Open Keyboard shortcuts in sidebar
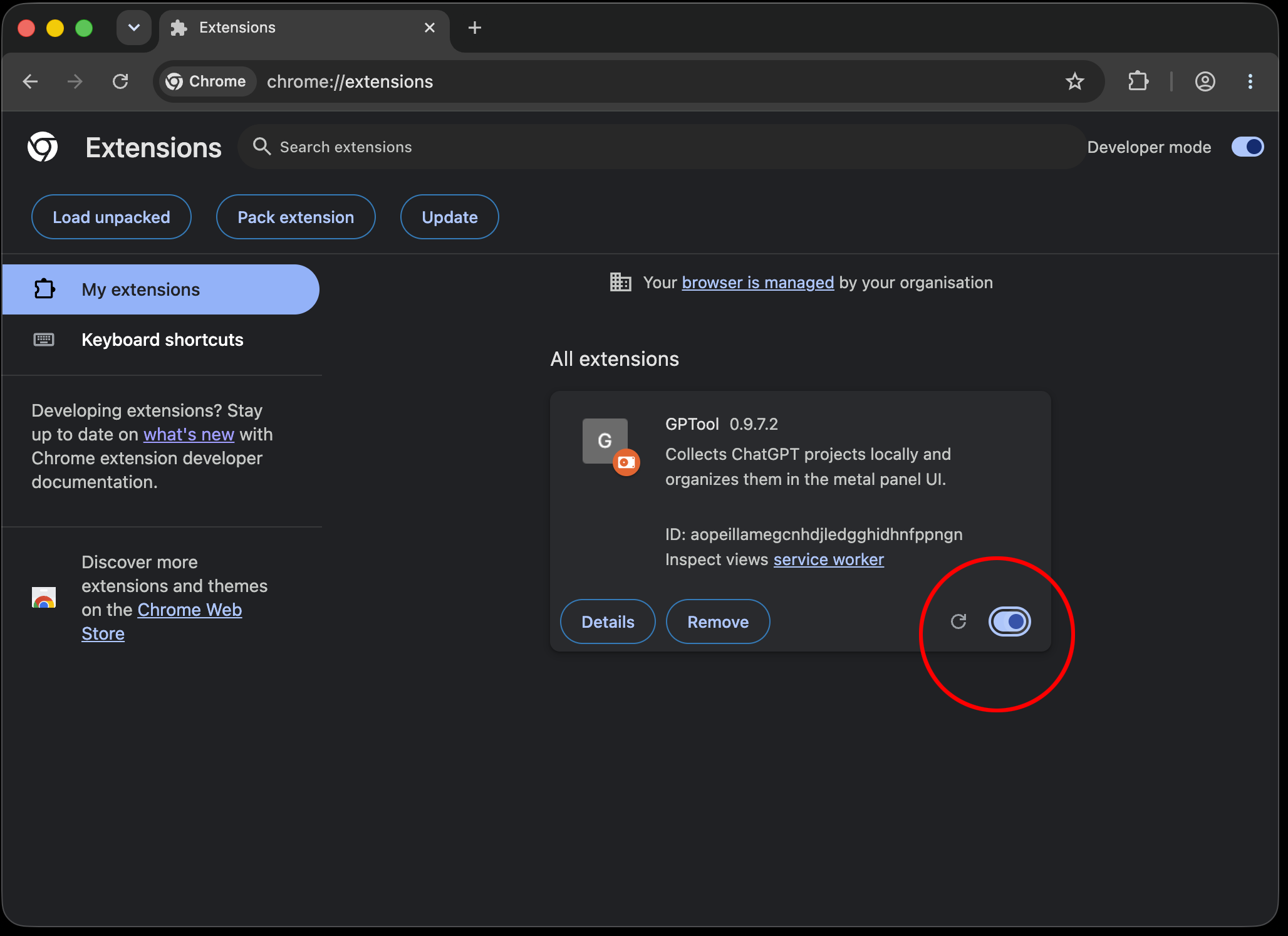The width and height of the screenshot is (1288, 936). tap(161, 340)
